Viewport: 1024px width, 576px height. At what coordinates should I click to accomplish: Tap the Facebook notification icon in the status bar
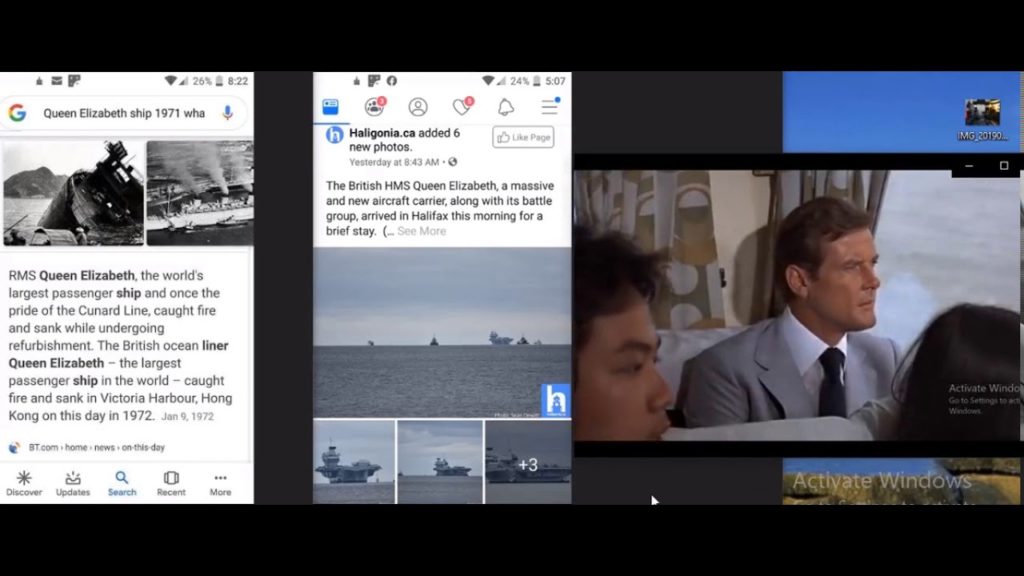point(392,81)
